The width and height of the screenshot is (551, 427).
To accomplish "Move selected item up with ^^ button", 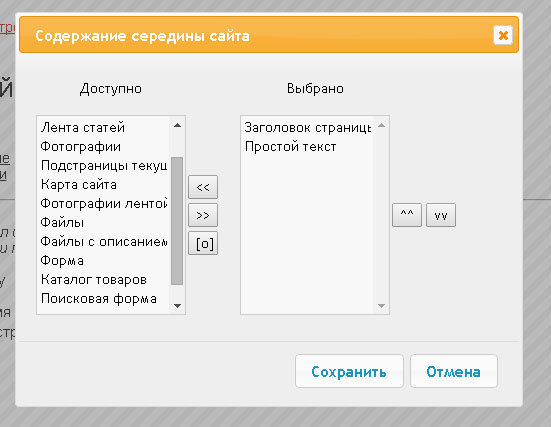I will coord(407,215).
